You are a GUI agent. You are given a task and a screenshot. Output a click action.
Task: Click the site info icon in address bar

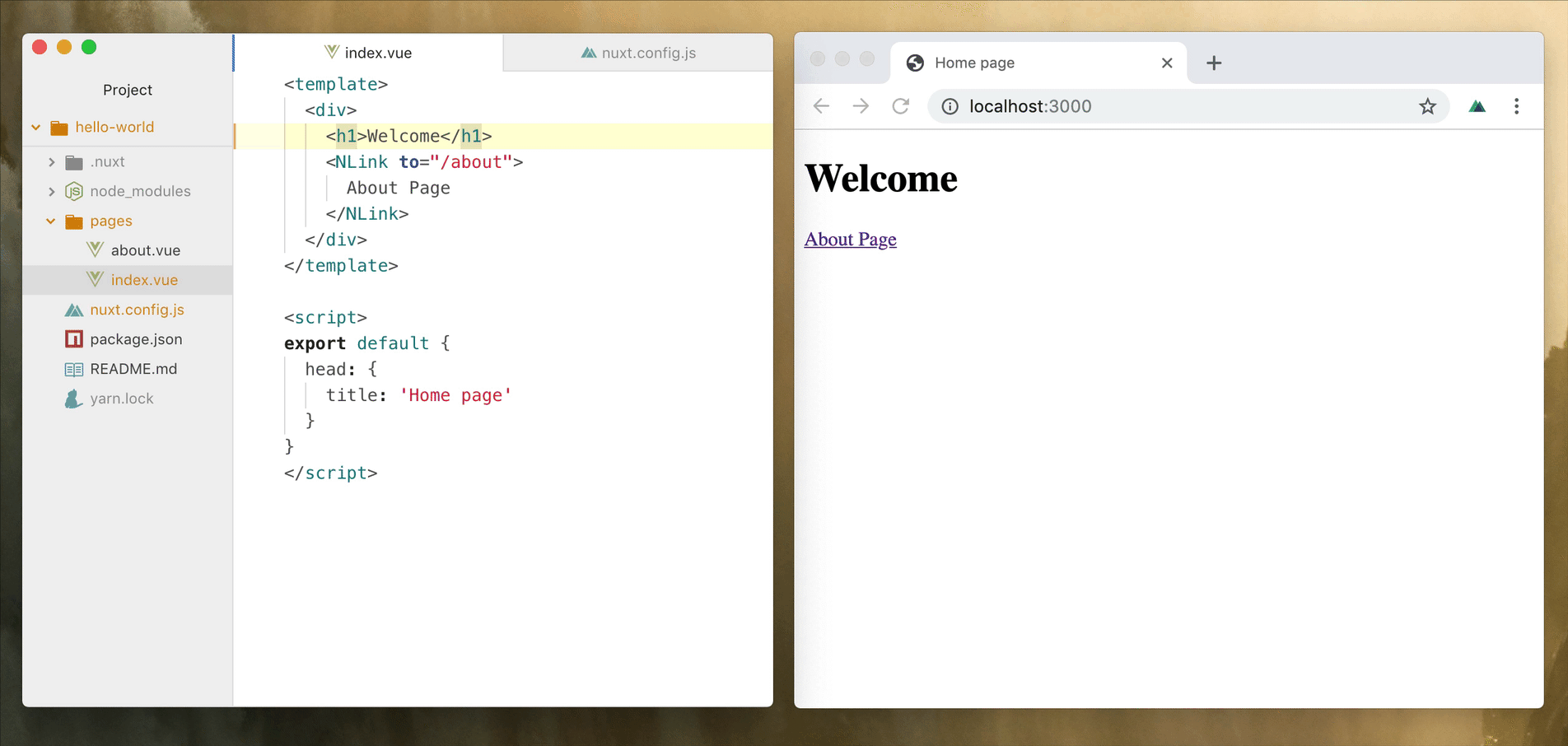pyautogui.click(x=950, y=106)
